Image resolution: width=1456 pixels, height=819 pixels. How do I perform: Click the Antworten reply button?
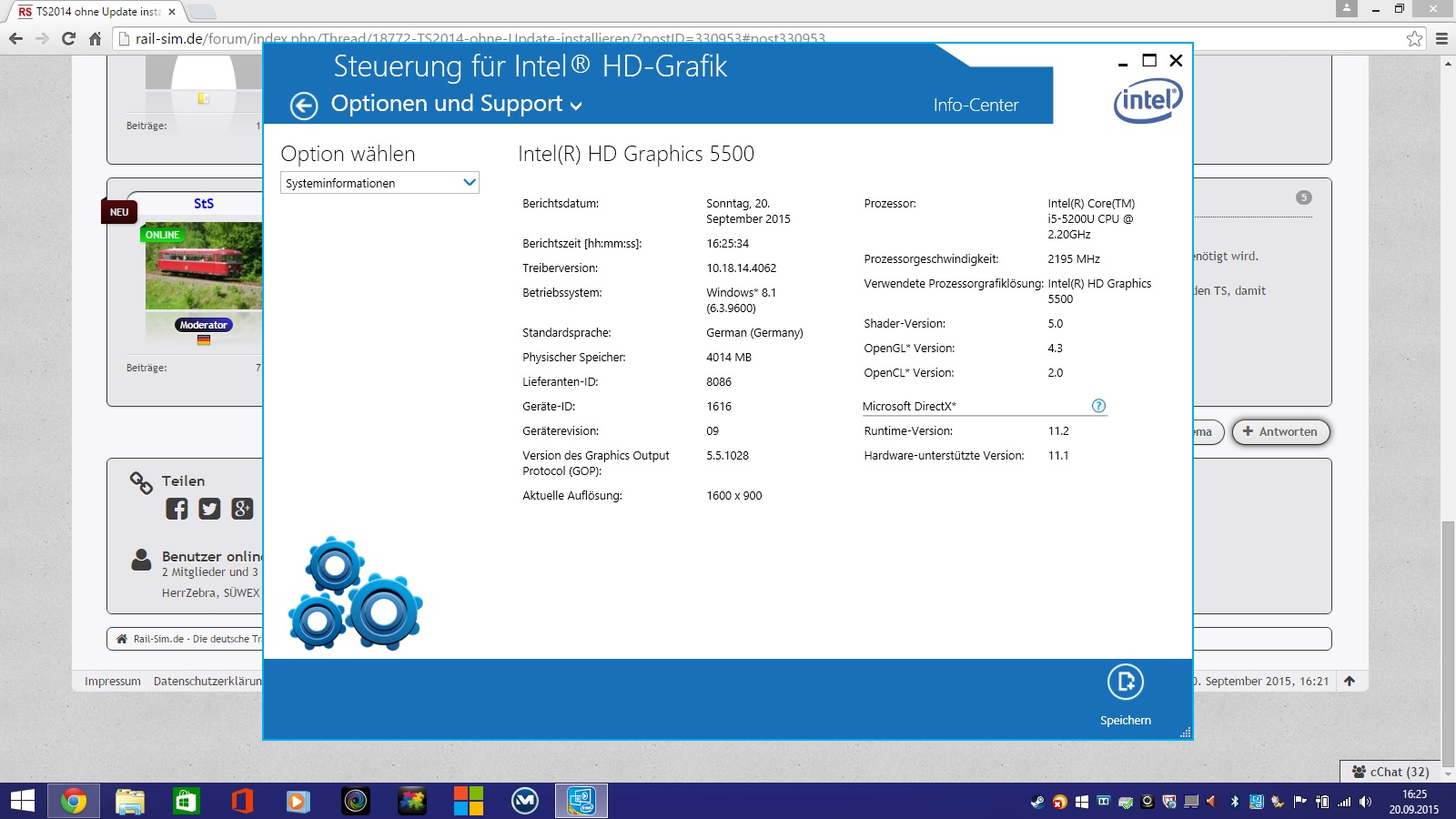[1280, 432]
